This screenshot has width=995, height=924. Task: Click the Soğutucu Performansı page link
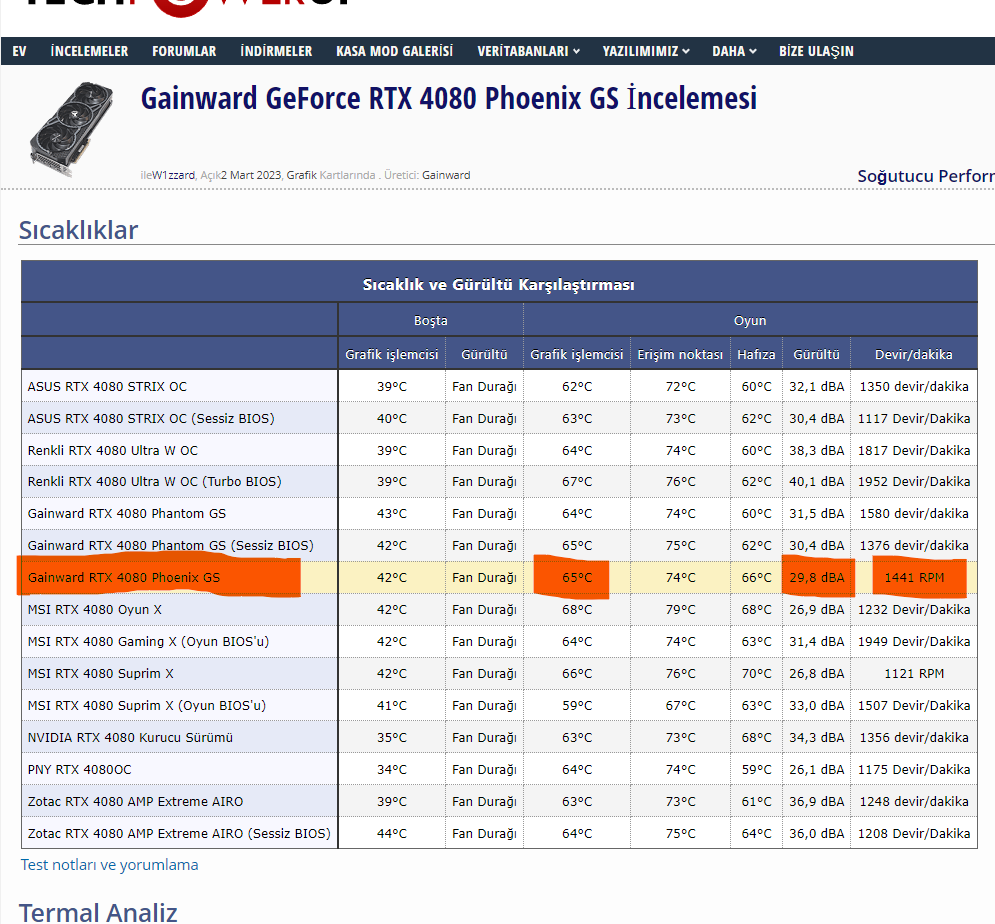(x=926, y=176)
